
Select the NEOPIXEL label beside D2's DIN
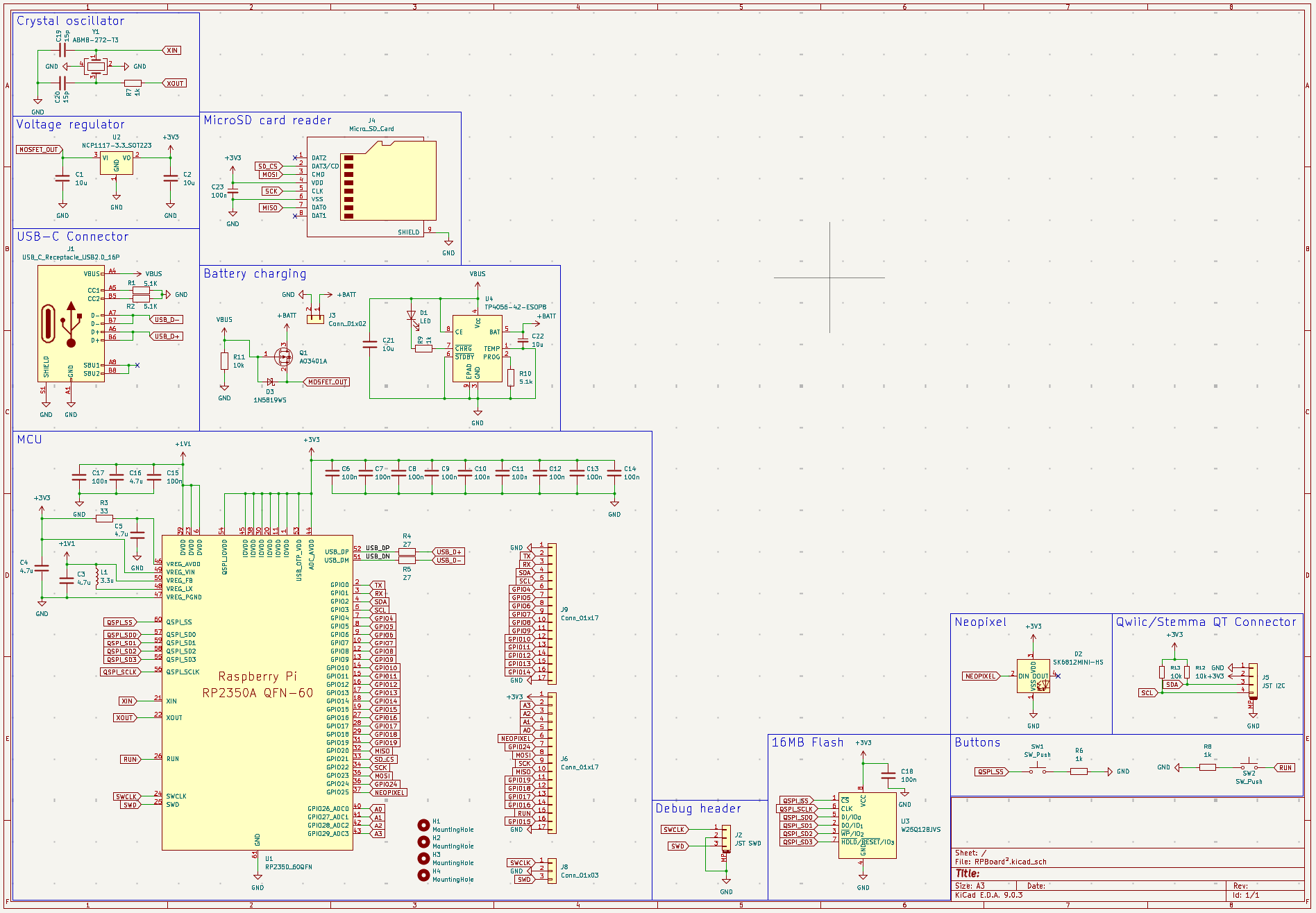[980, 676]
